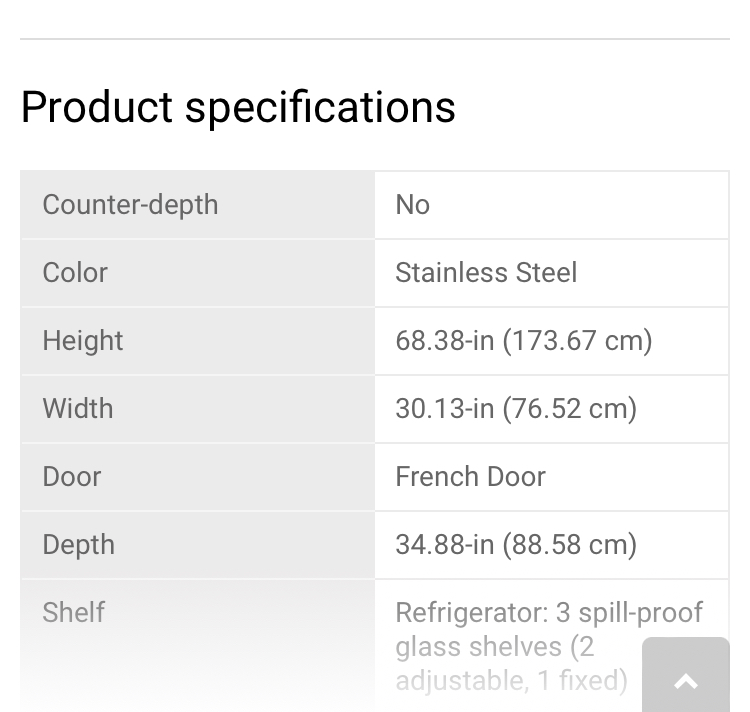Click the adjustable, 1 fixed text line

coord(511,680)
